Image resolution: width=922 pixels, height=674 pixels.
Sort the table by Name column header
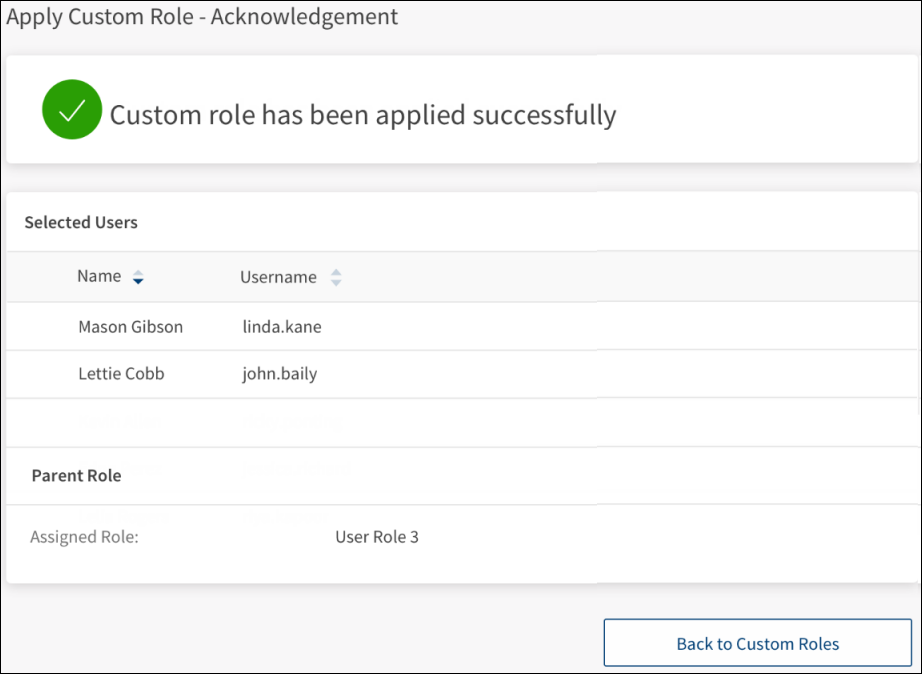pyautogui.click(x=99, y=277)
